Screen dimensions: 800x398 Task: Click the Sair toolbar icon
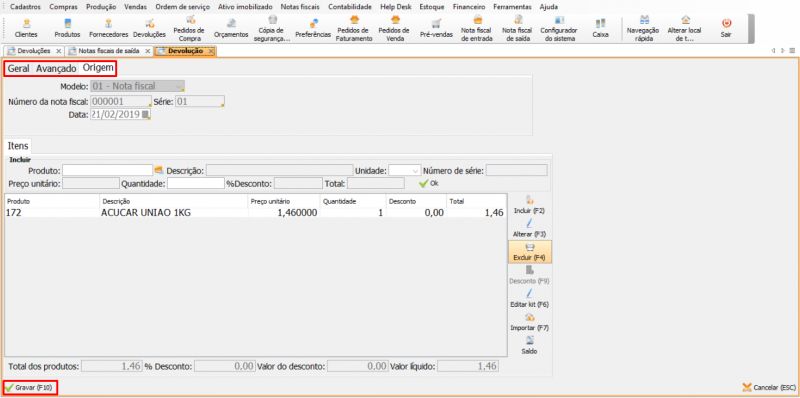[x=726, y=29]
